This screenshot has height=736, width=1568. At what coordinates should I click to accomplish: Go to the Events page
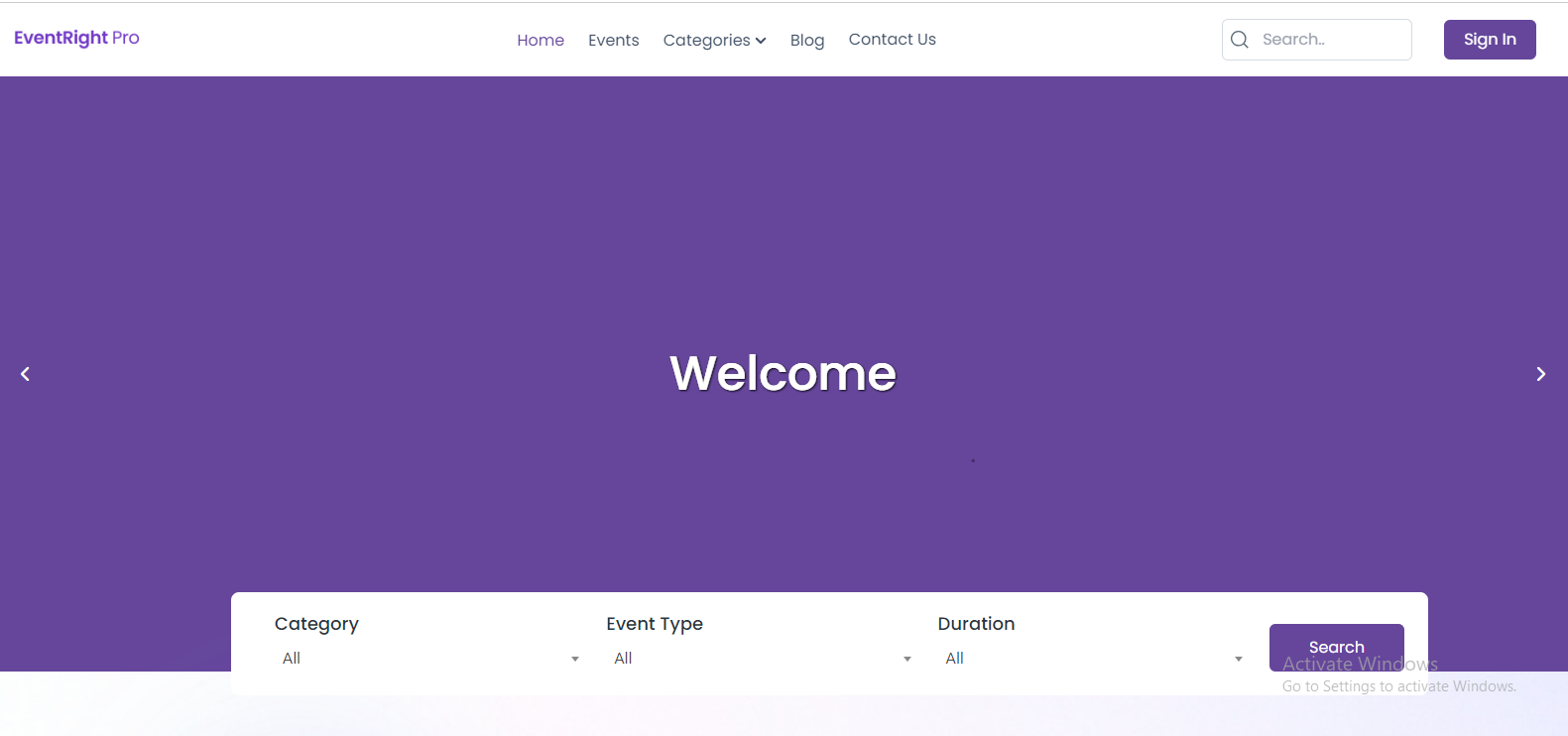[613, 41]
